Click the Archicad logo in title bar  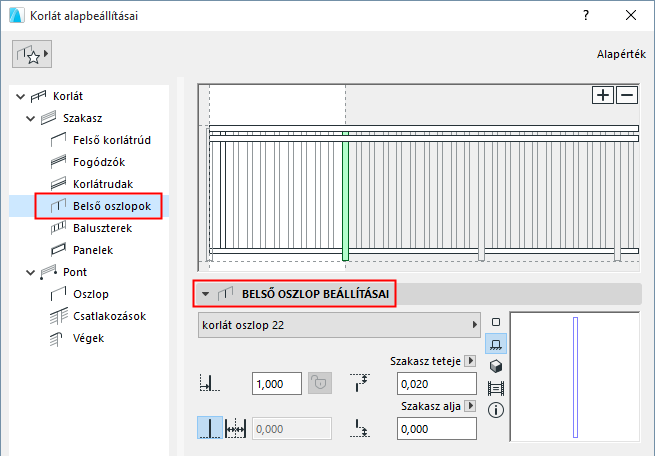(x=16, y=15)
